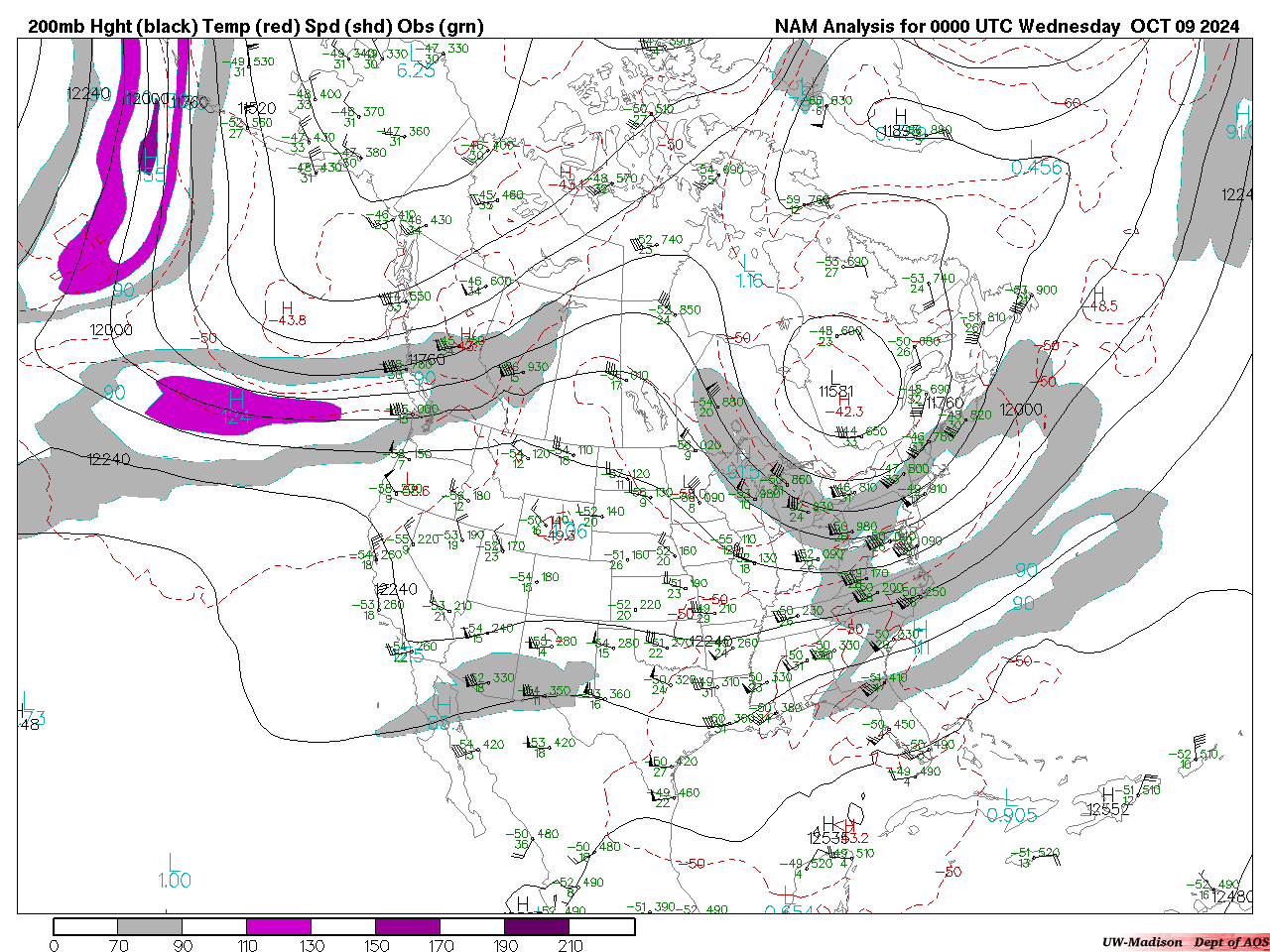Select the purple 150–170 legend swatch
The height and width of the screenshot is (952, 1270).
tap(408, 926)
